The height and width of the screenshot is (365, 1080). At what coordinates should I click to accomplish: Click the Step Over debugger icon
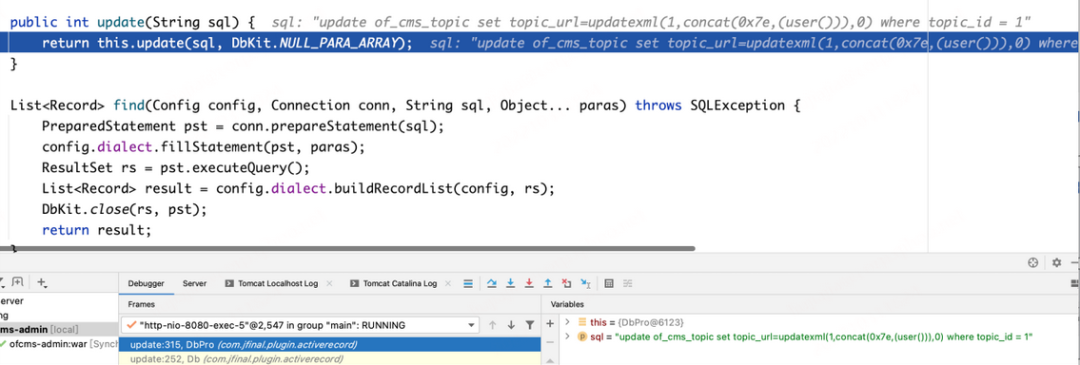(492, 283)
